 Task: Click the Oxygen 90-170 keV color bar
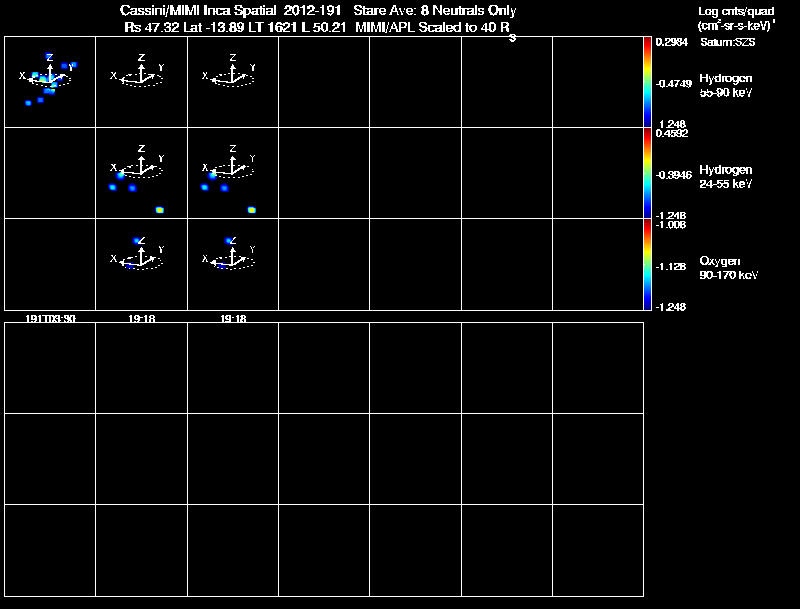pos(647,265)
